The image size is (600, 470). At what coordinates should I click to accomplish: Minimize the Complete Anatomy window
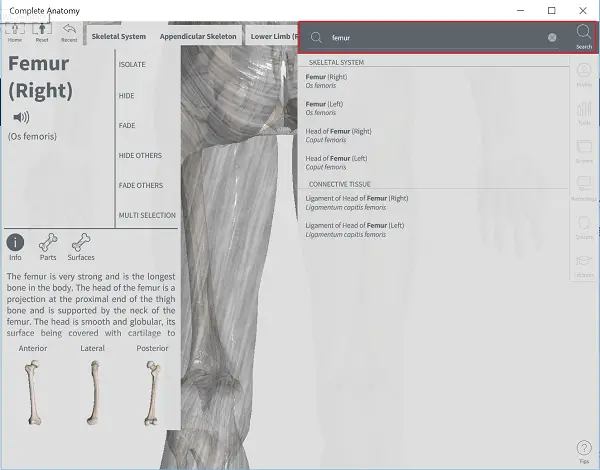tap(520, 10)
